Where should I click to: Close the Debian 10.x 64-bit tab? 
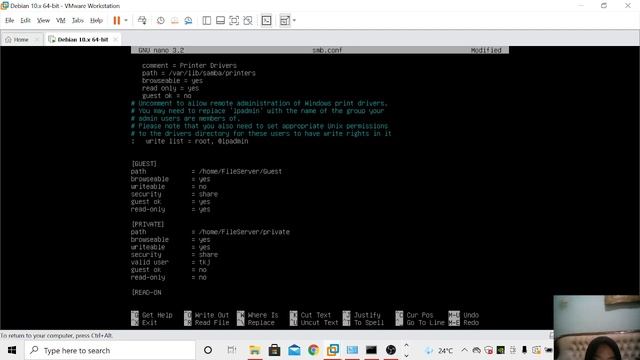[x=116, y=39]
